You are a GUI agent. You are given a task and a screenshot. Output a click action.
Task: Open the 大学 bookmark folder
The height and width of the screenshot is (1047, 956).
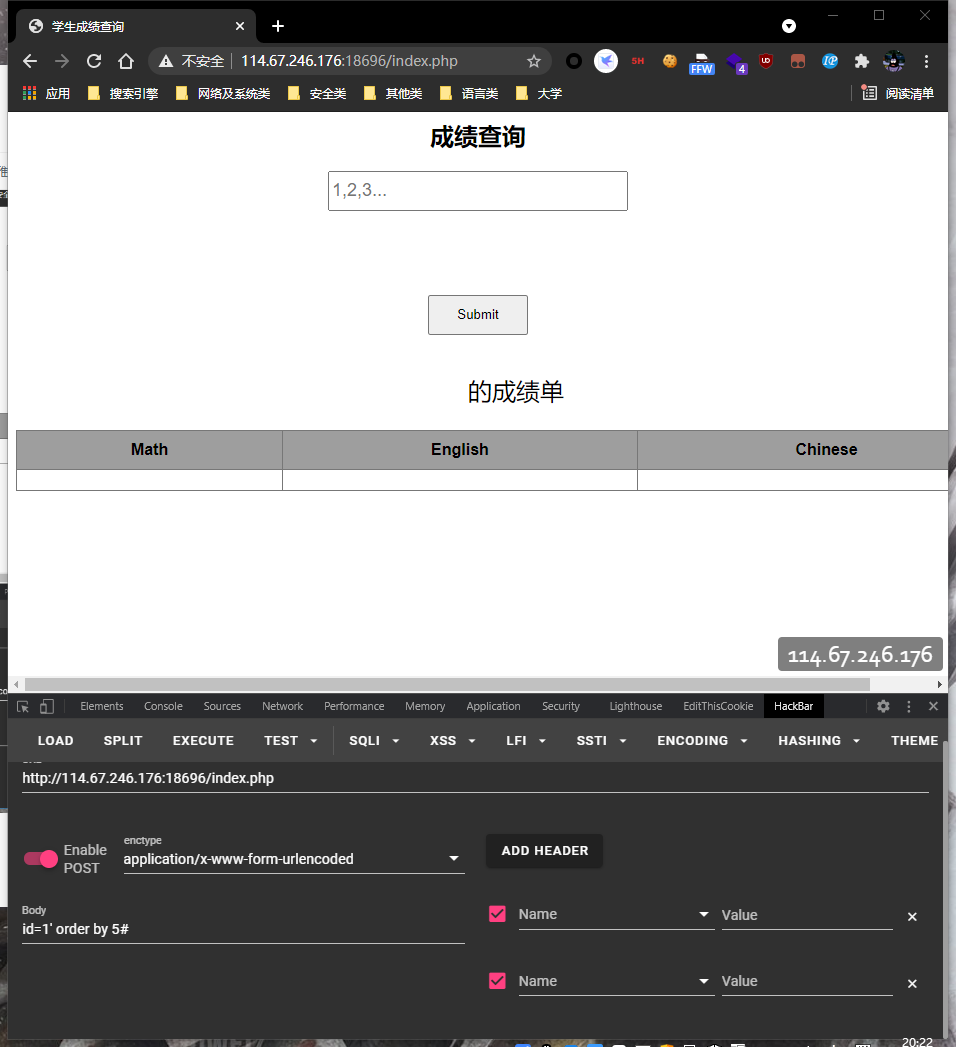(539, 93)
